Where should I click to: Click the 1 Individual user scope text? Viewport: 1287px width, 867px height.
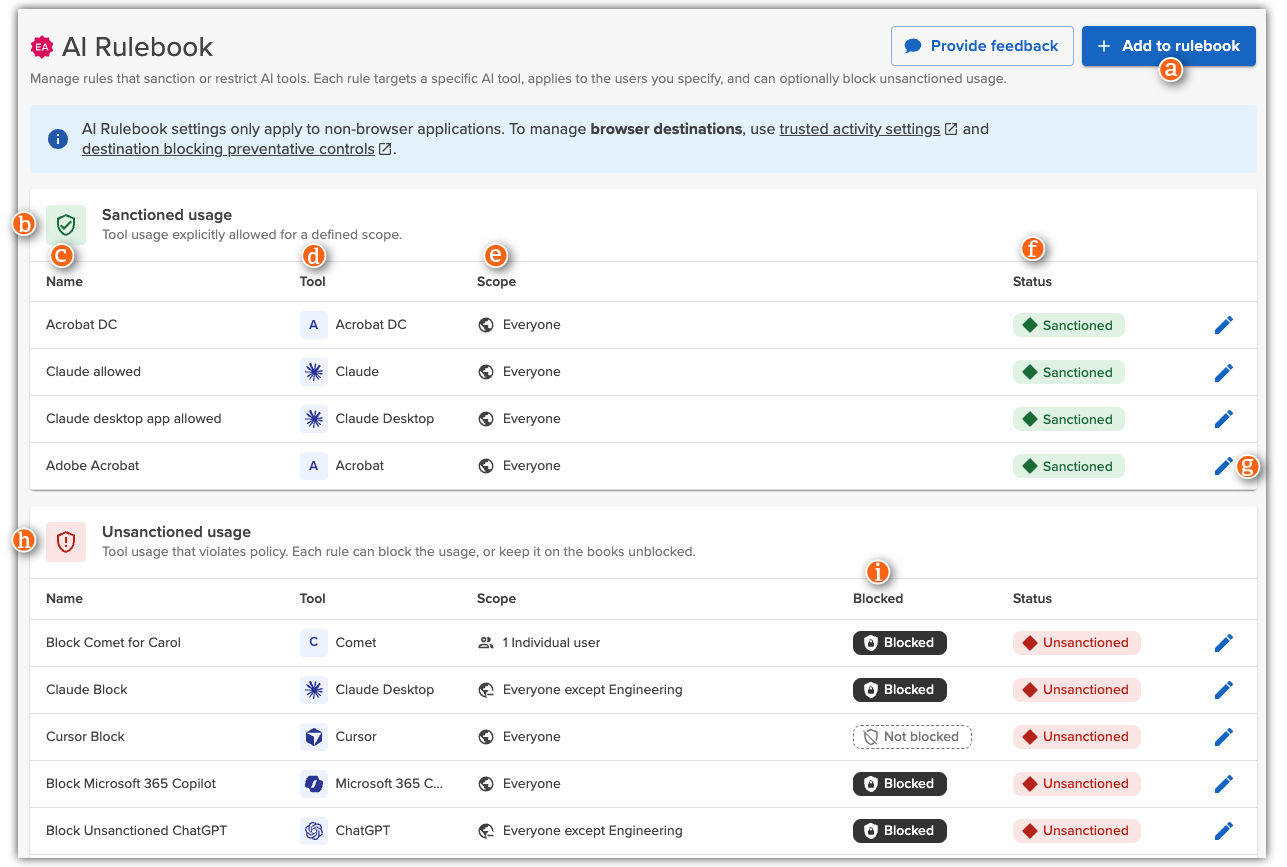(x=551, y=643)
